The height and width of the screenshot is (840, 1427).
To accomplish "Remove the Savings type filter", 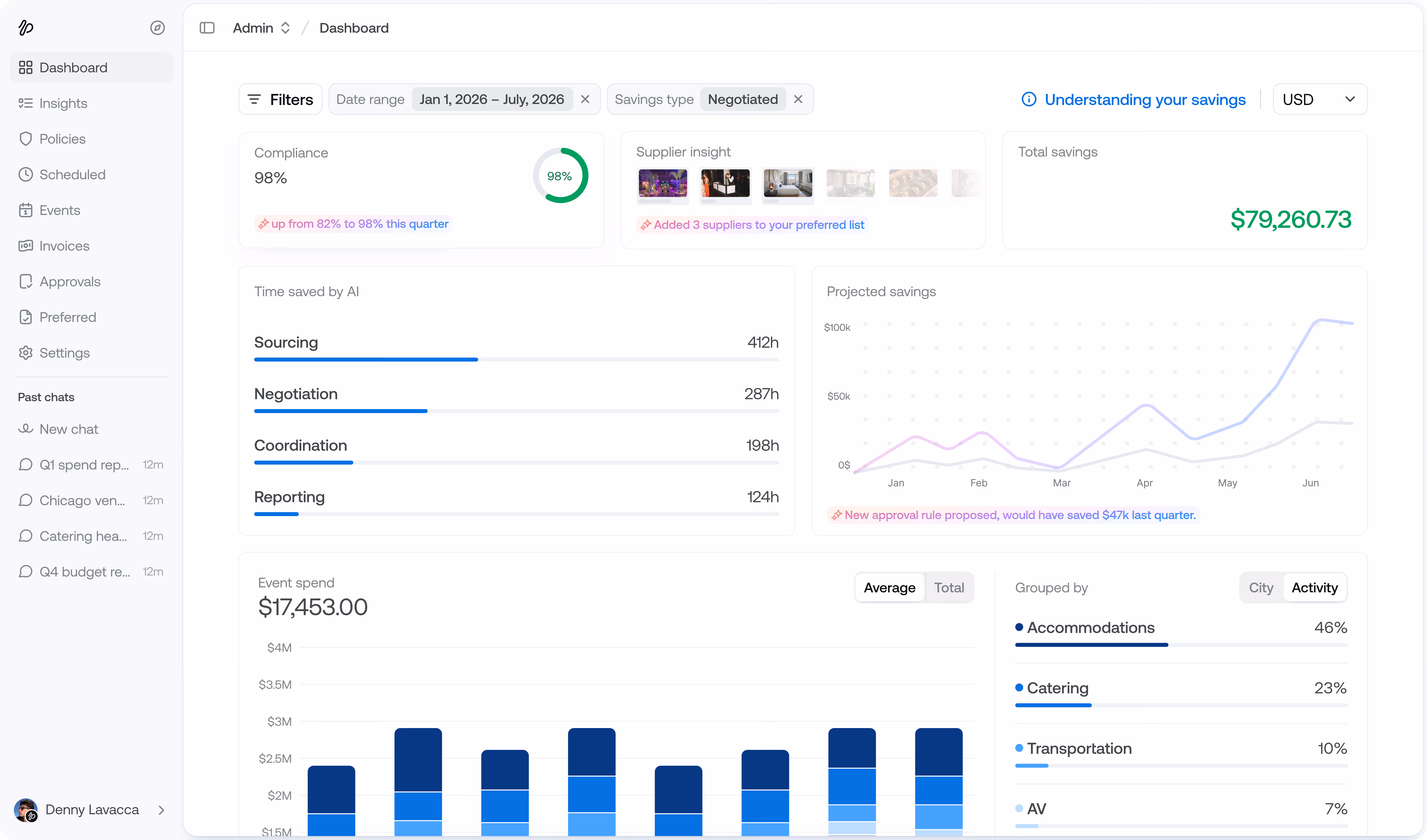I will coord(798,99).
